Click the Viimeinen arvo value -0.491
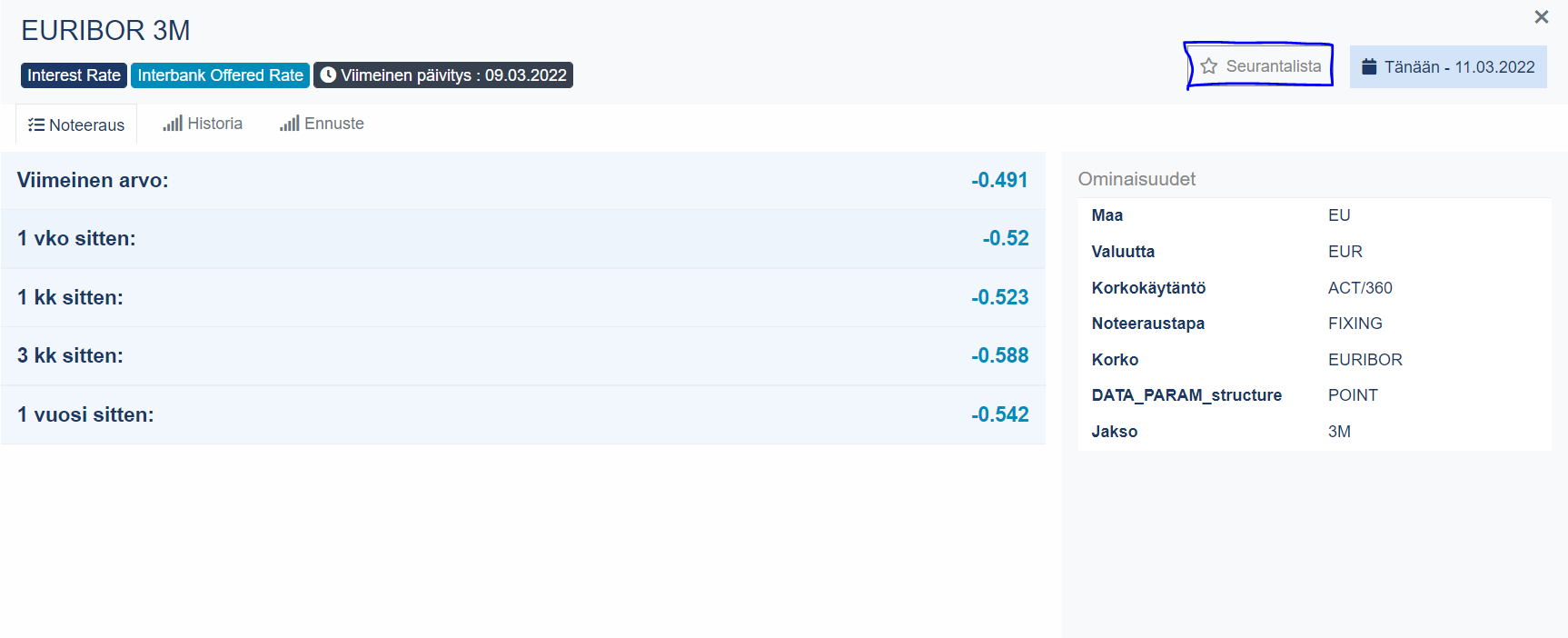Screen dimensions: 1568x638 click(x=998, y=180)
